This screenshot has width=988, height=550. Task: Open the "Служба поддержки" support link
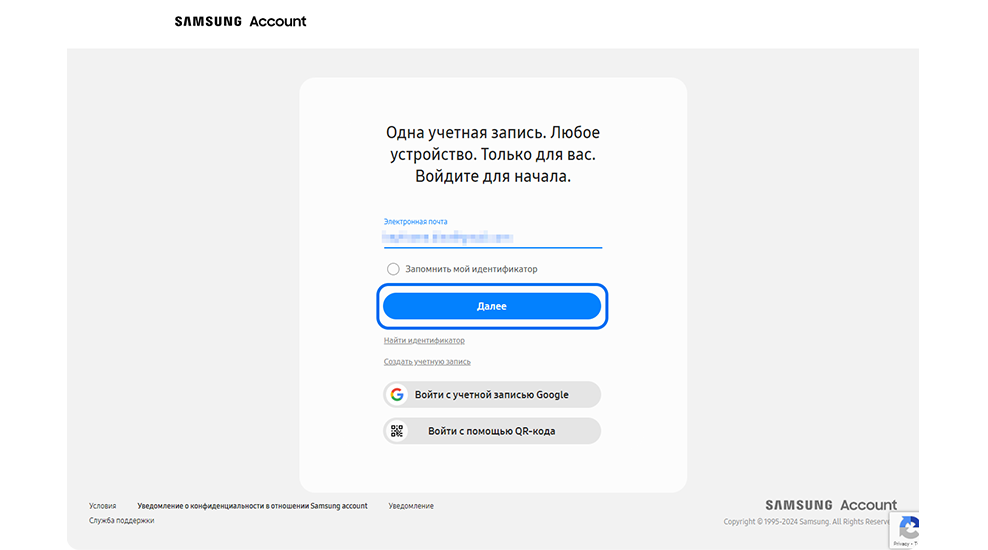pyautogui.click(x=121, y=520)
